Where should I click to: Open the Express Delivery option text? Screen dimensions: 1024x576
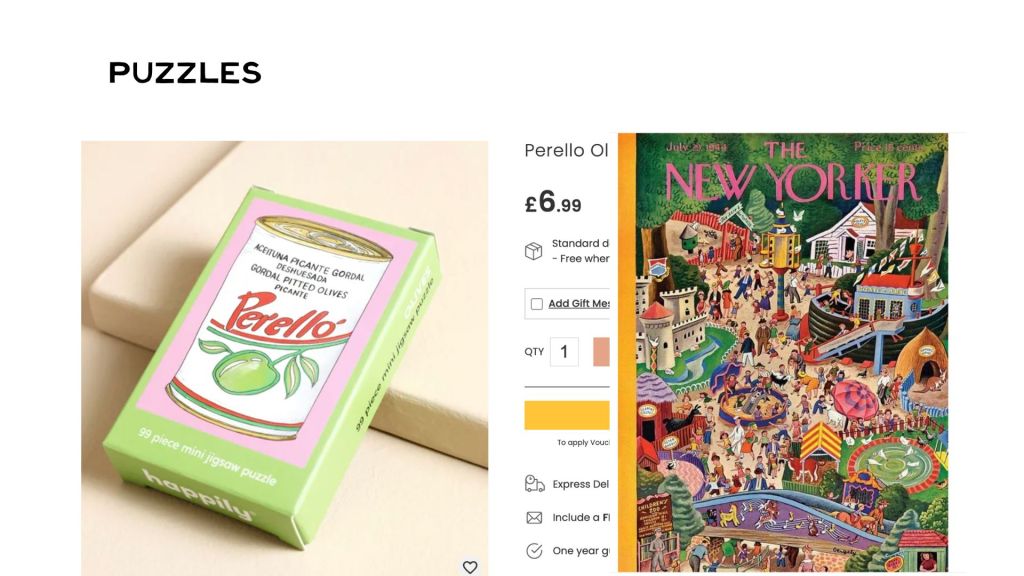(x=581, y=484)
